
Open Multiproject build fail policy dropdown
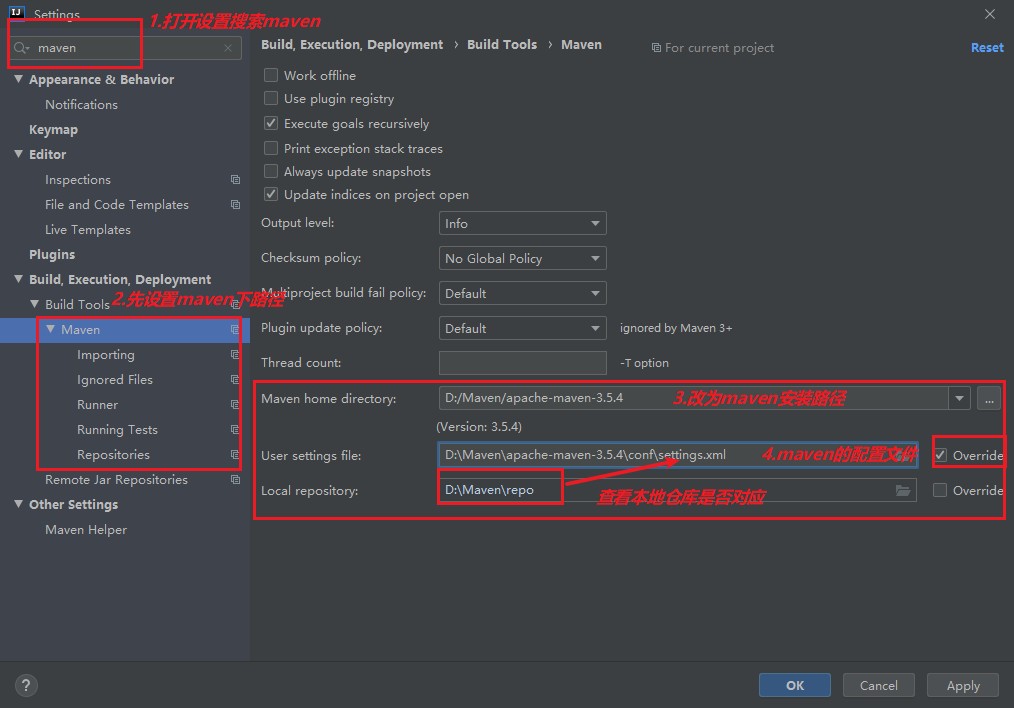[x=523, y=293]
